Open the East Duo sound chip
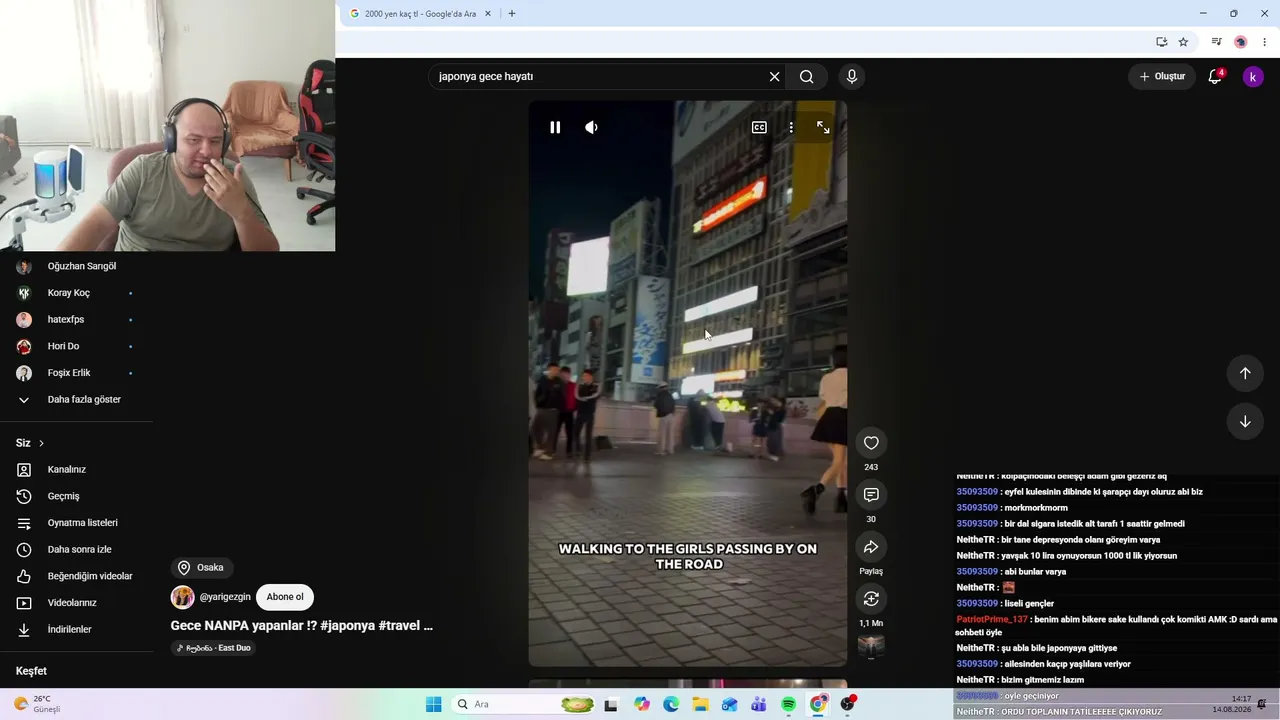 pyautogui.click(x=213, y=648)
